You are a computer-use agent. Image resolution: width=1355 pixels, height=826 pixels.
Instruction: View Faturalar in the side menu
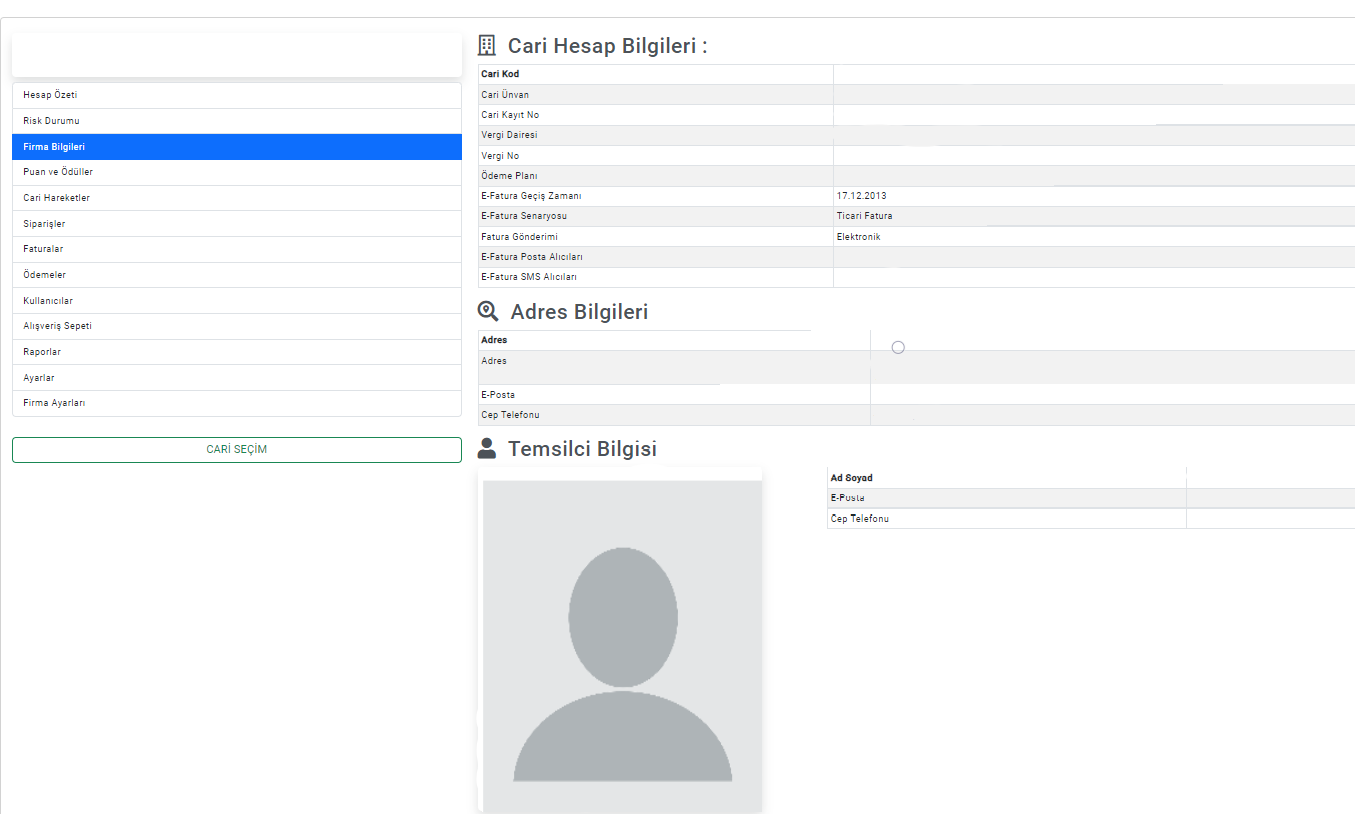pos(236,249)
